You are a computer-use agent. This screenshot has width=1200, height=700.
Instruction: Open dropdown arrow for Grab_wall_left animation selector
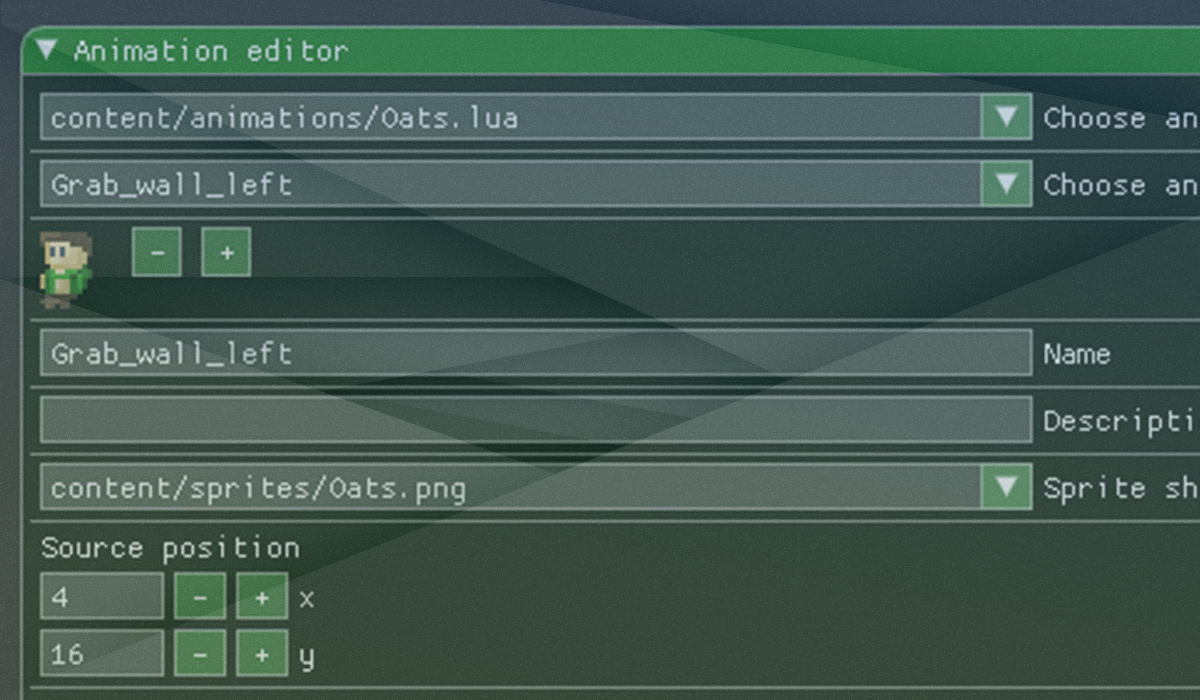[1006, 184]
